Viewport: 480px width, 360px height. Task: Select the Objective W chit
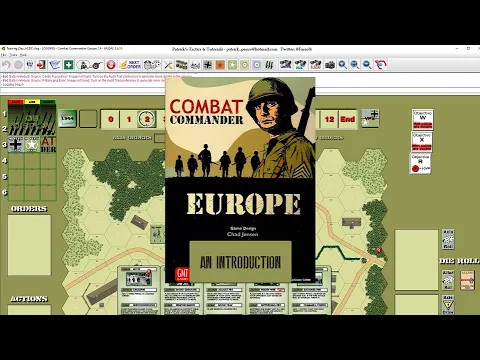click(x=422, y=119)
